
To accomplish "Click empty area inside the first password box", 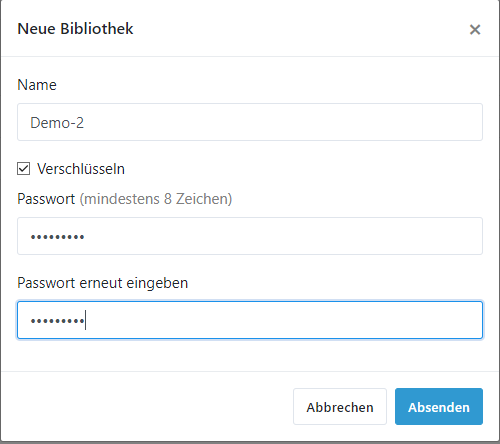I will pyautogui.click(x=283, y=236).
